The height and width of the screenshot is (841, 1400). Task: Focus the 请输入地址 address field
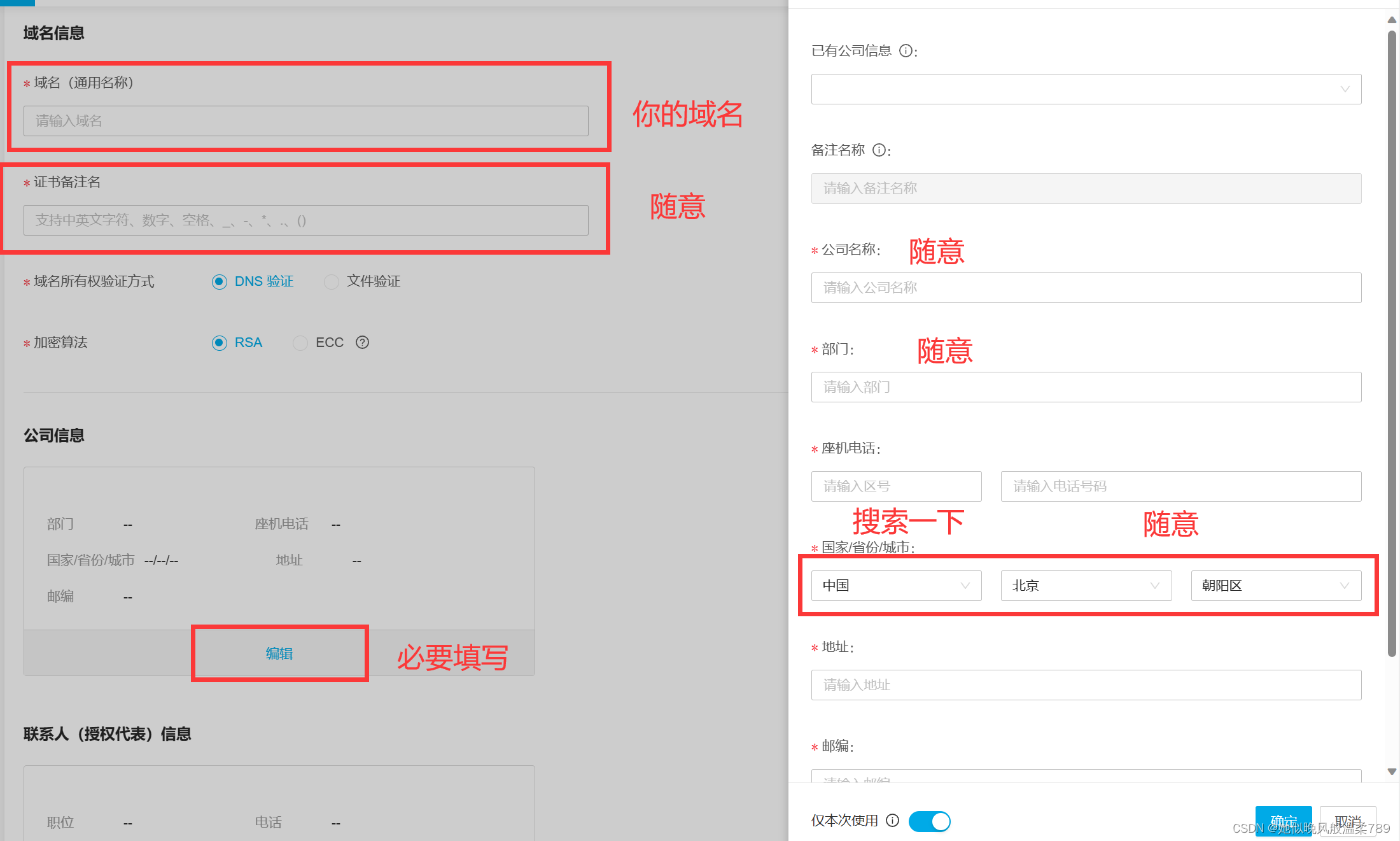tap(1086, 685)
